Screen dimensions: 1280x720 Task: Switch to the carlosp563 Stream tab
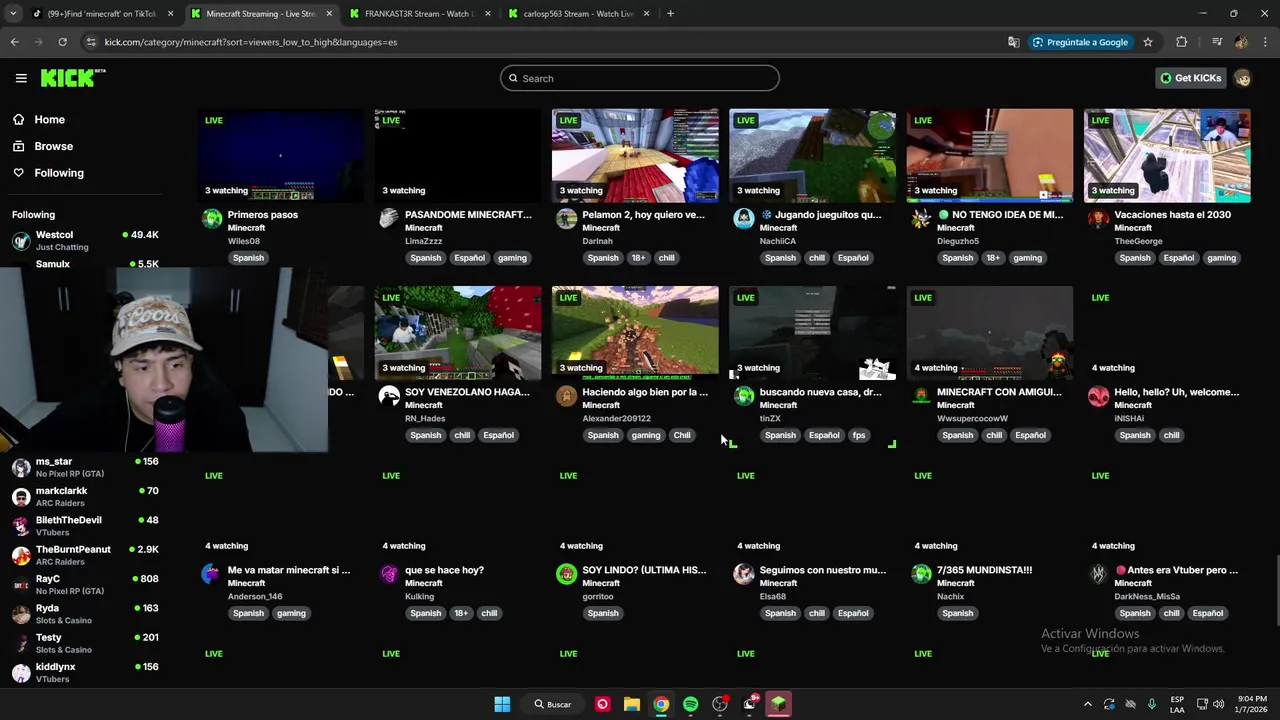click(579, 14)
